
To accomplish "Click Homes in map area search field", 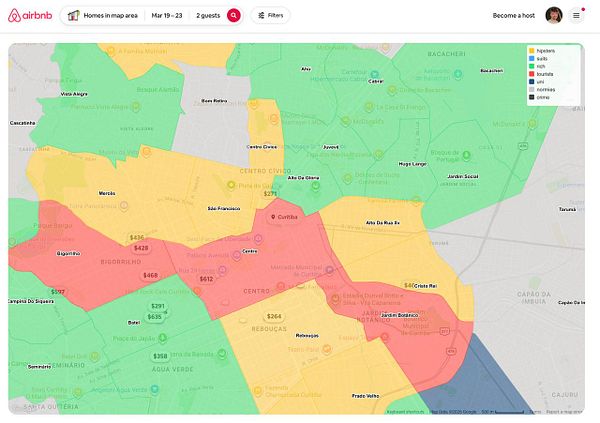I will [111, 16].
